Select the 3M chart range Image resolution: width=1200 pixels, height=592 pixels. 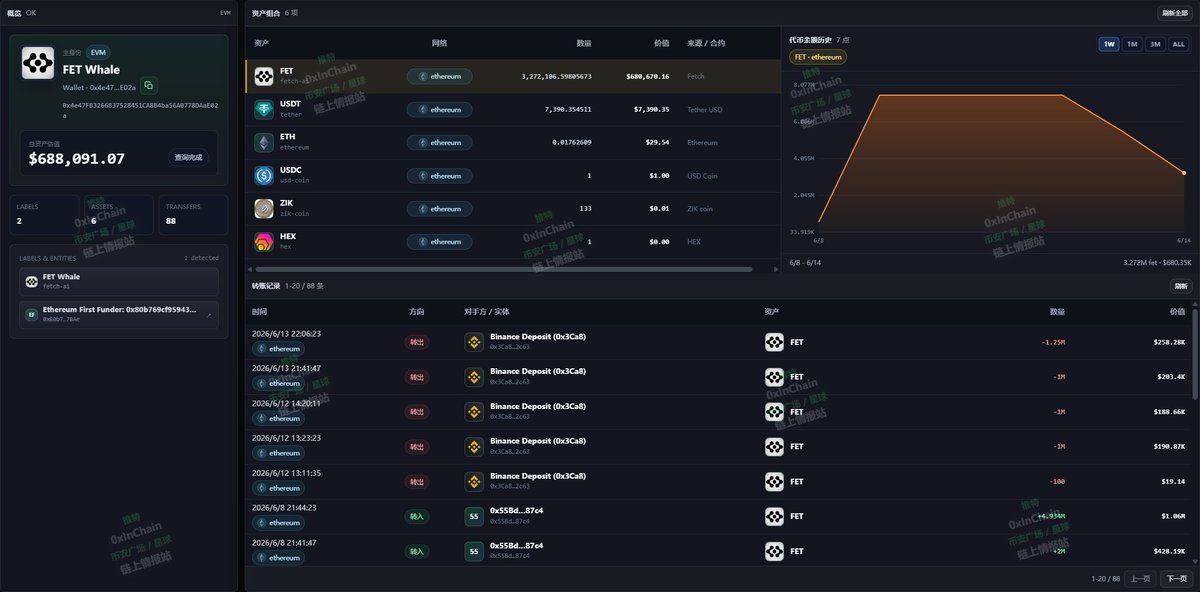click(x=1155, y=44)
